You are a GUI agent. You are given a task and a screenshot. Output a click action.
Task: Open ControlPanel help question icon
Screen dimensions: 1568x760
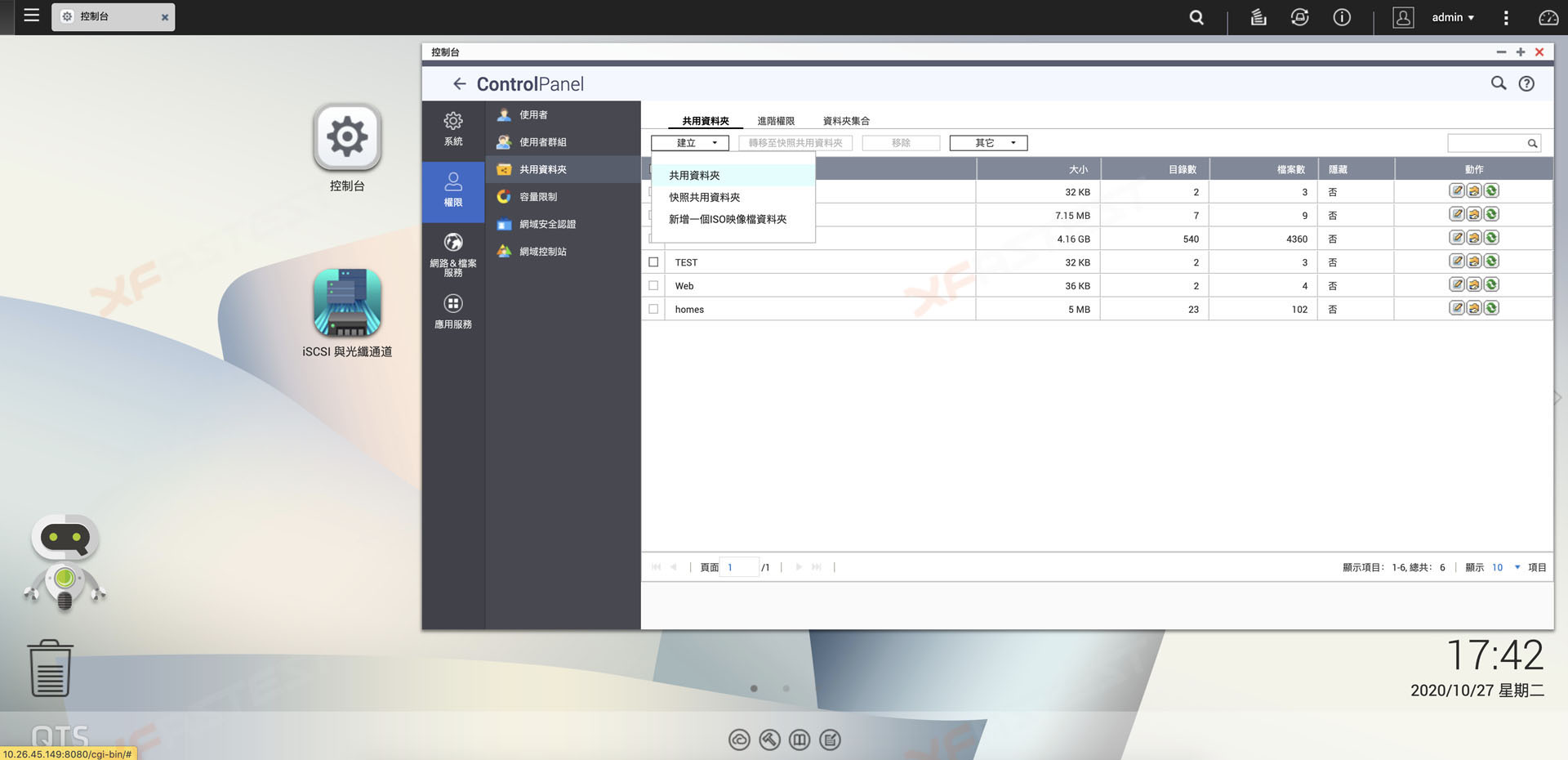pyautogui.click(x=1526, y=83)
